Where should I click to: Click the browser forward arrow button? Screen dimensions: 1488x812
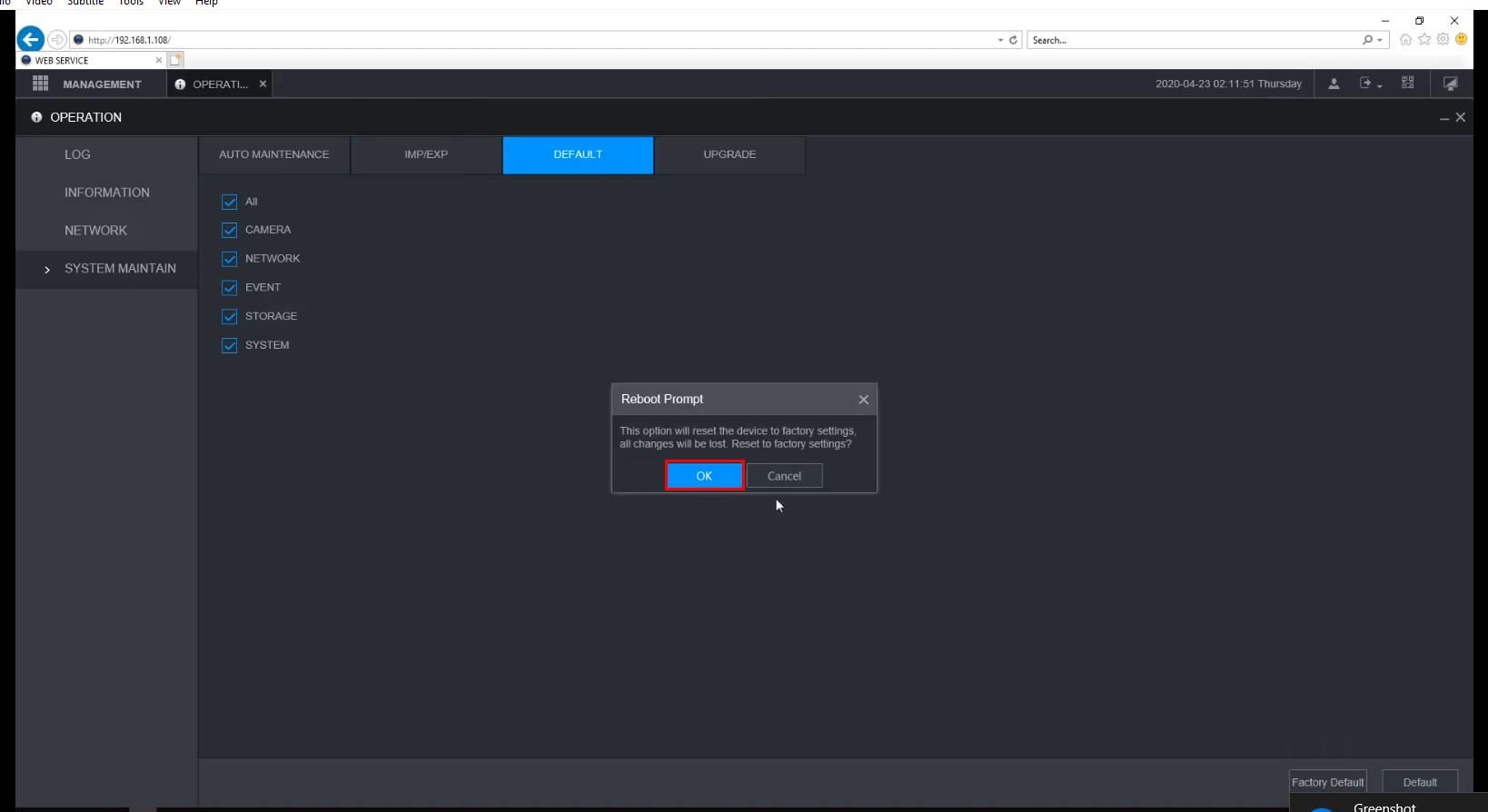click(56, 40)
